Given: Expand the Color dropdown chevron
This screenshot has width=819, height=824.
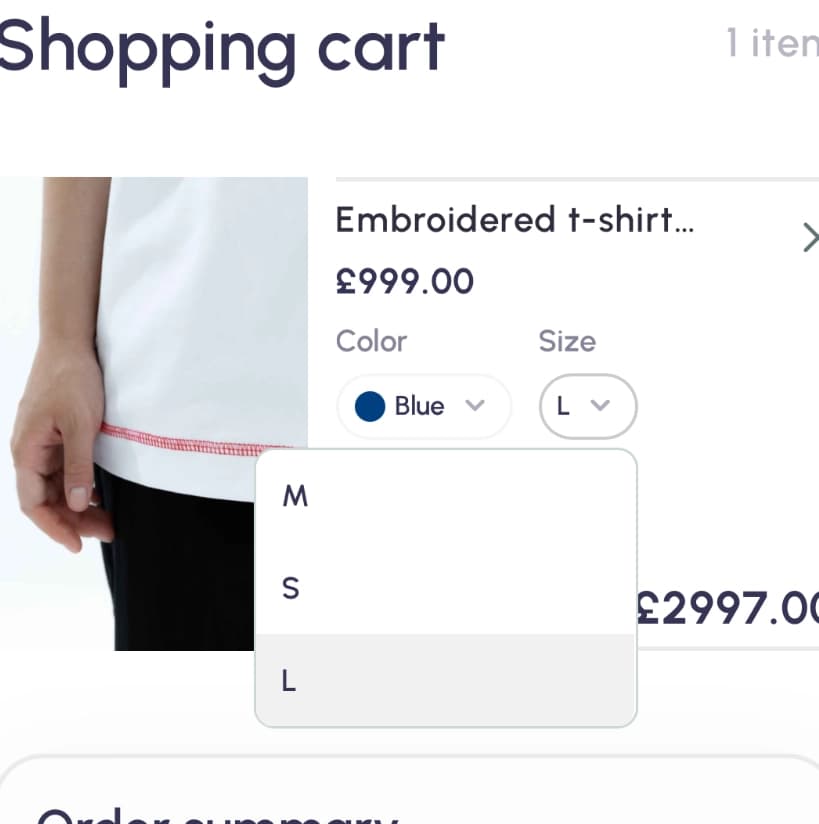Looking at the screenshot, I should tap(476, 405).
